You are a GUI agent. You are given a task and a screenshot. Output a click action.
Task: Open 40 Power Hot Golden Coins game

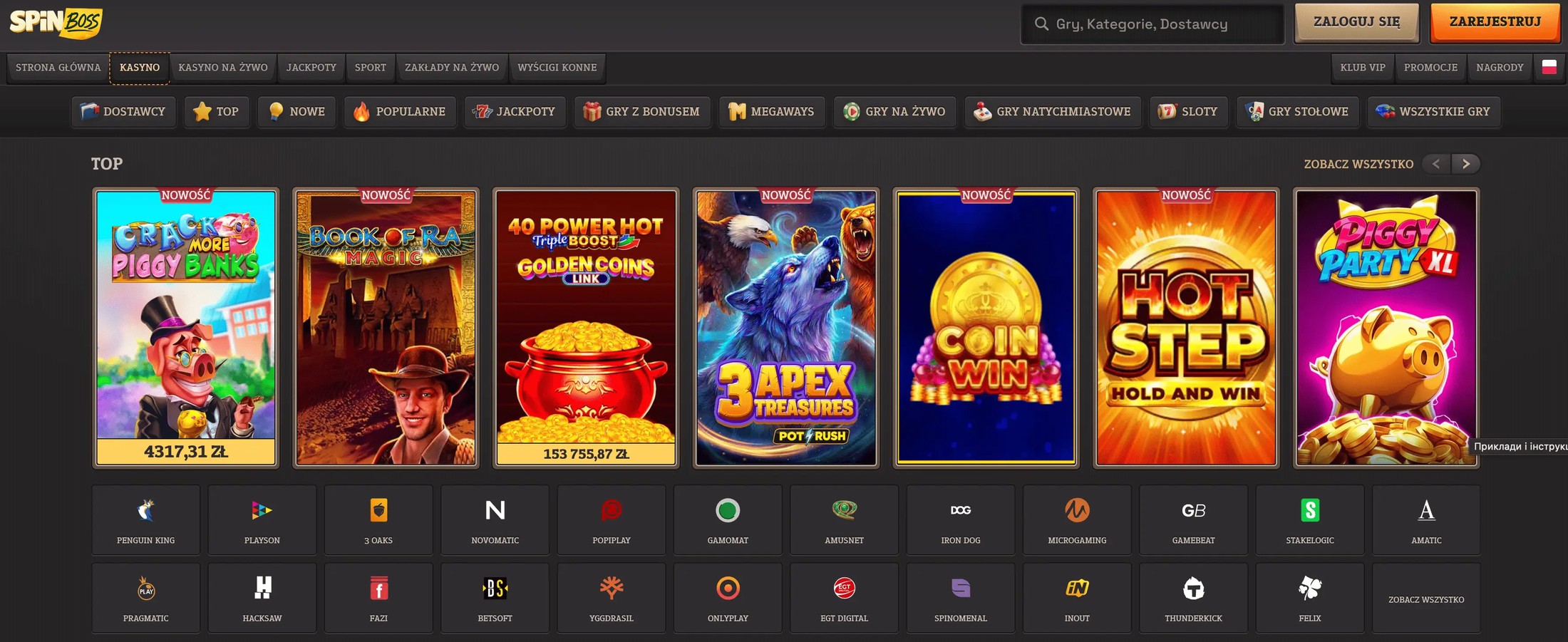pos(586,328)
